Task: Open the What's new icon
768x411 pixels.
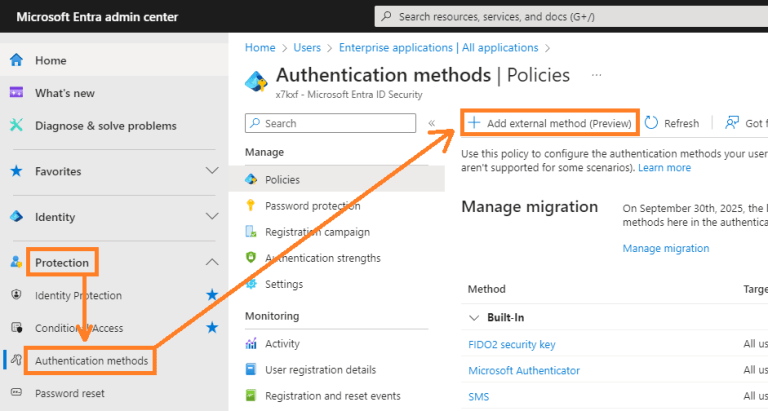Action: pyautogui.click(x=16, y=93)
